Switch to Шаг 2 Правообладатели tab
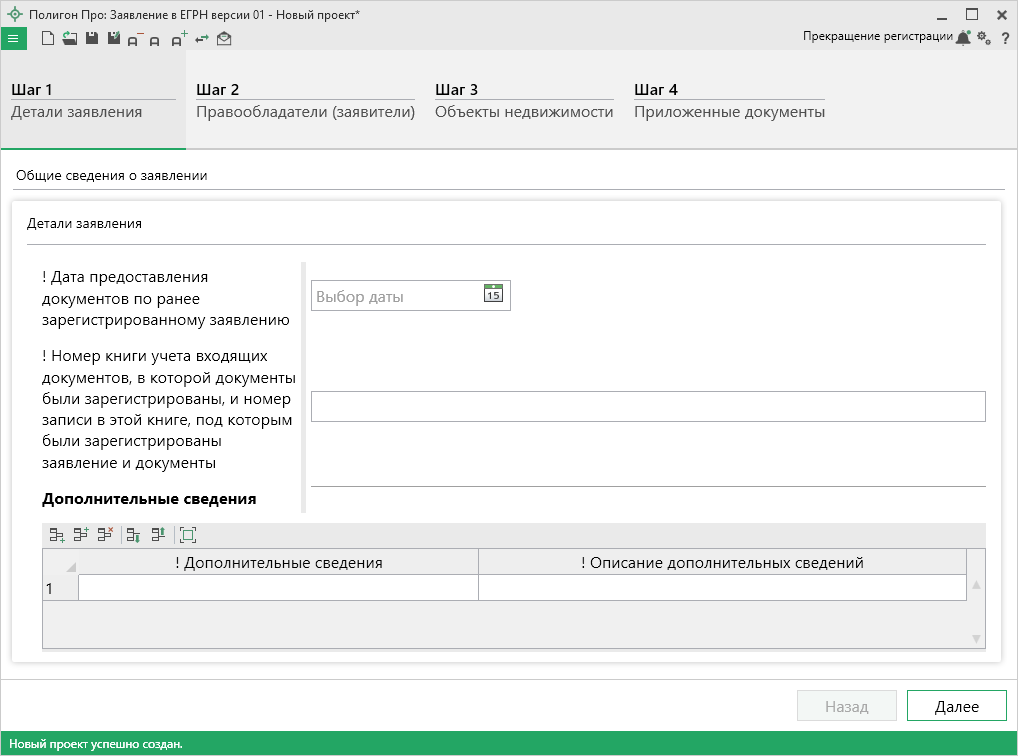The height and width of the screenshot is (756, 1018). pyautogui.click(x=305, y=101)
